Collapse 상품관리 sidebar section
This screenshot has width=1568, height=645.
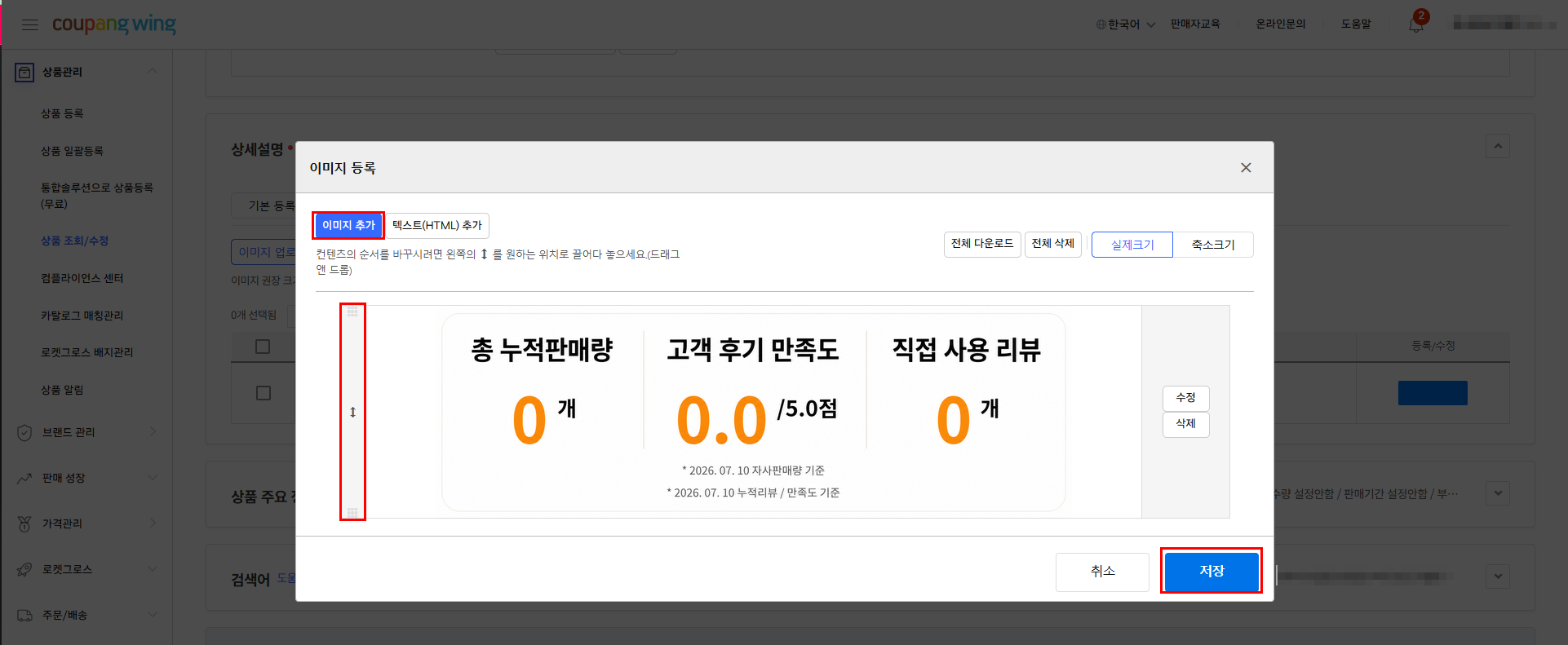[x=153, y=72]
